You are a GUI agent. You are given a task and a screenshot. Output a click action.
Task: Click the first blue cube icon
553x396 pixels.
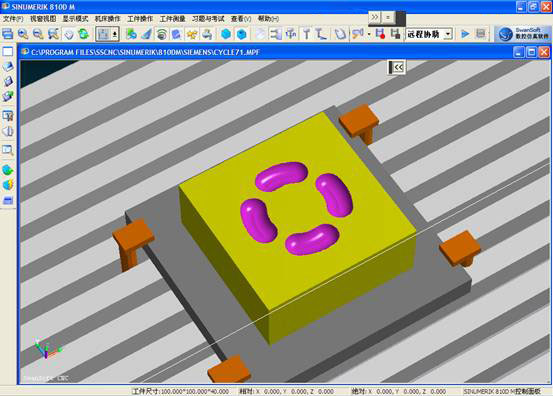[226, 34]
